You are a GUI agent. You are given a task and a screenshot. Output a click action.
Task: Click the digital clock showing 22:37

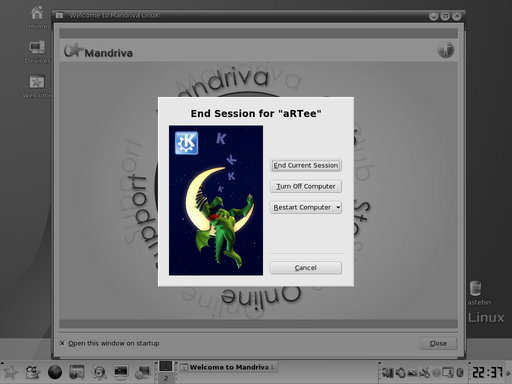(487, 372)
